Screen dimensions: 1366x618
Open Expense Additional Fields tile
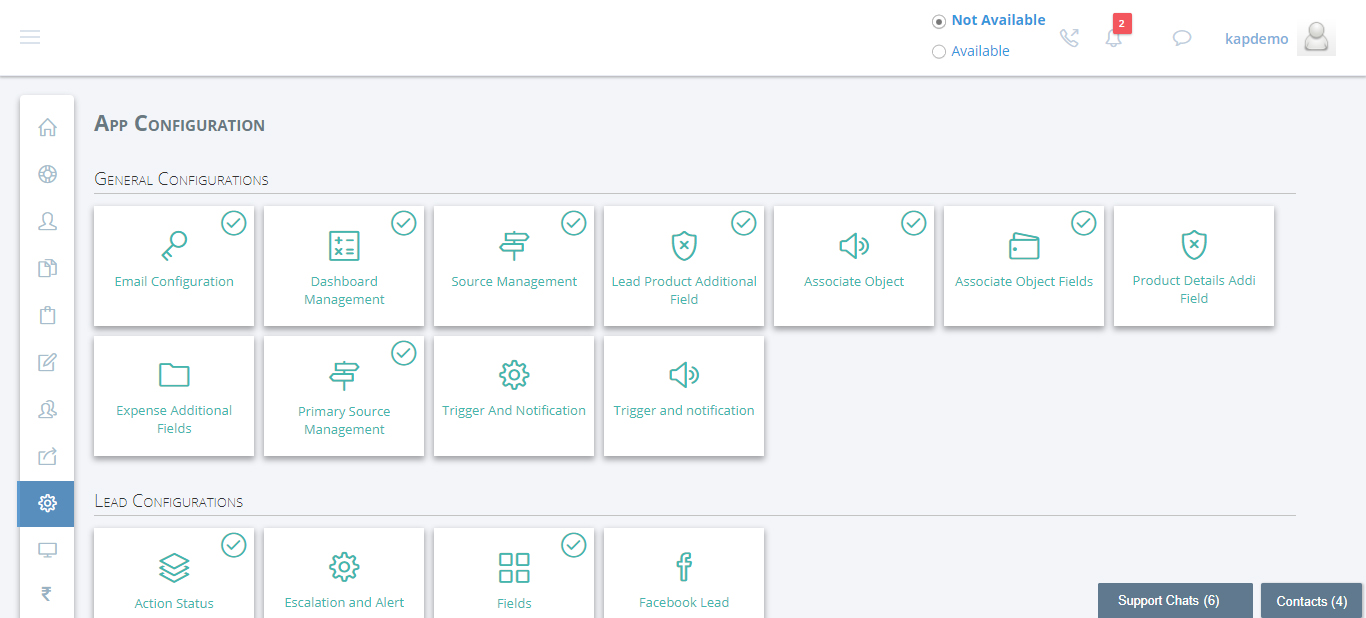click(174, 396)
